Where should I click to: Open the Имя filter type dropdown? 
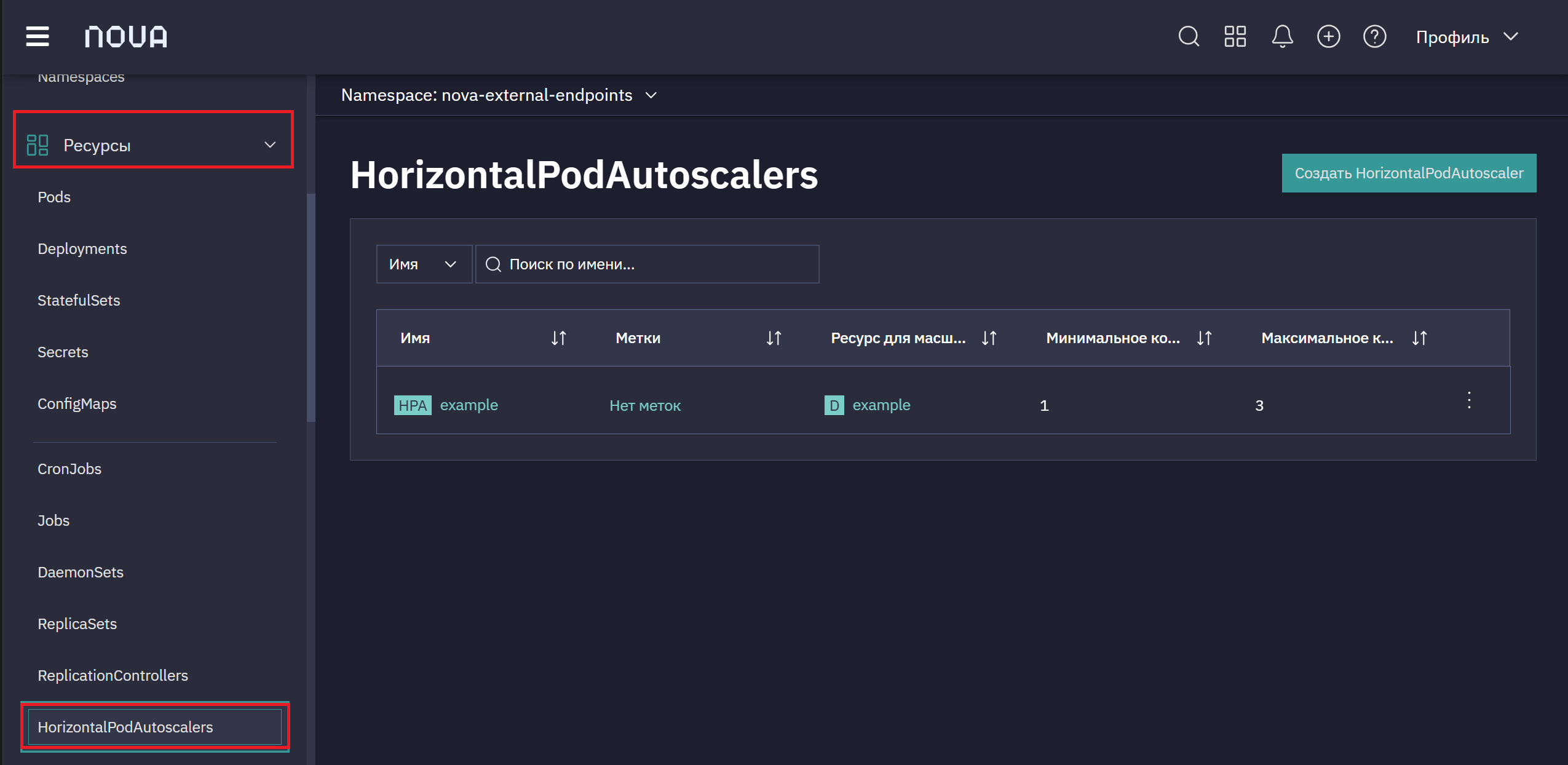coord(424,264)
